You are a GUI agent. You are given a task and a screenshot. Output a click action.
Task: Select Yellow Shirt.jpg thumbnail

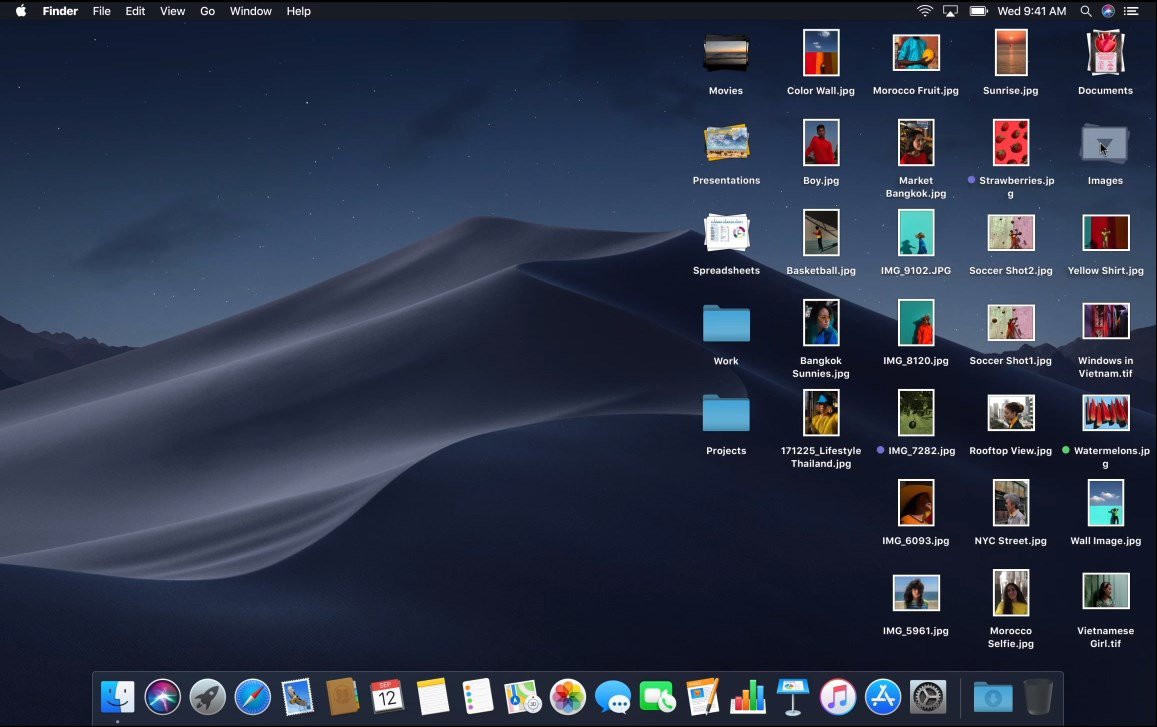pyautogui.click(x=1105, y=232)
